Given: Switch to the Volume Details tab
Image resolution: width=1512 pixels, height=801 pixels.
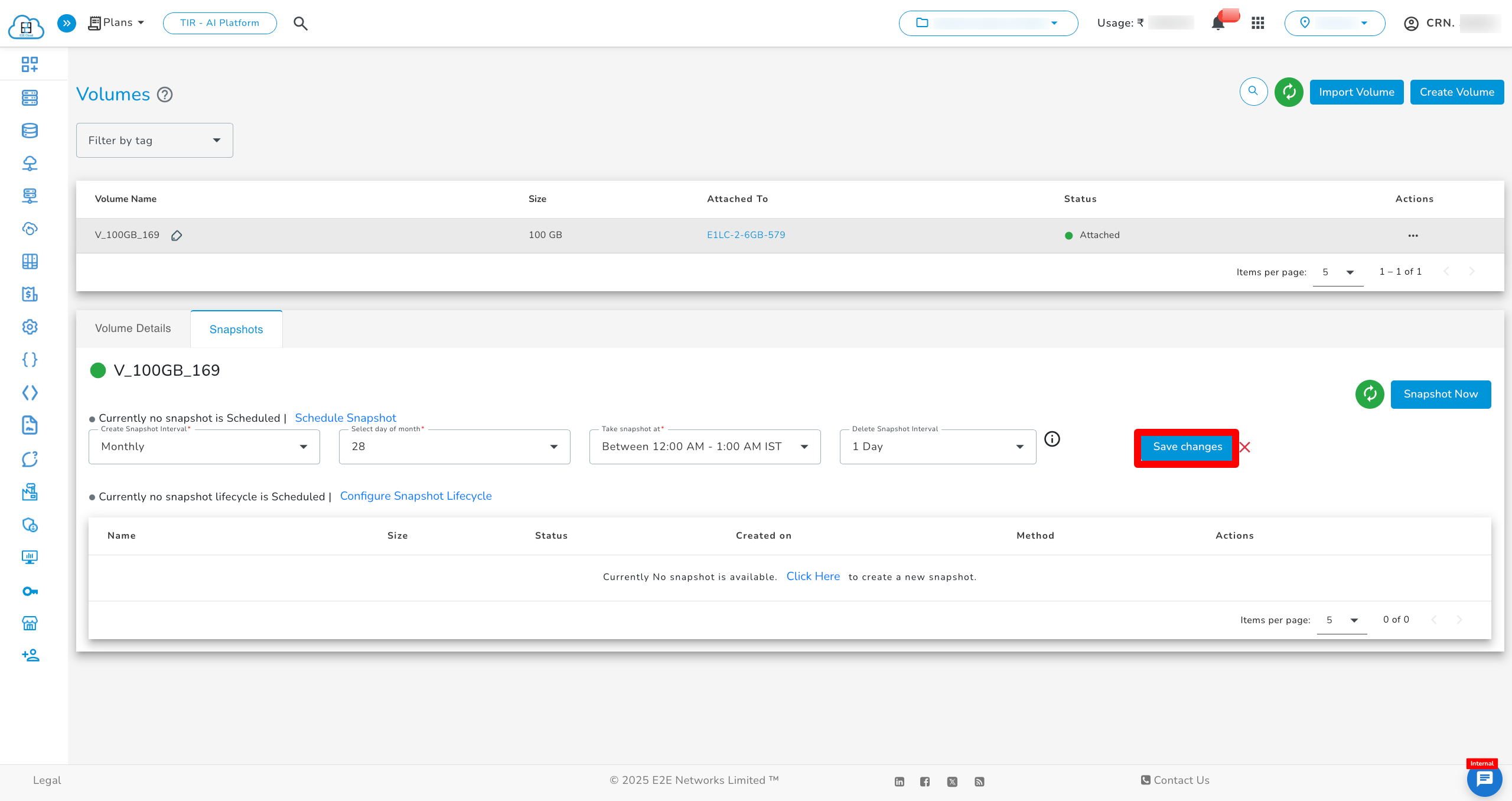Looking at the screenshot, I should click(x=133, y=328).
